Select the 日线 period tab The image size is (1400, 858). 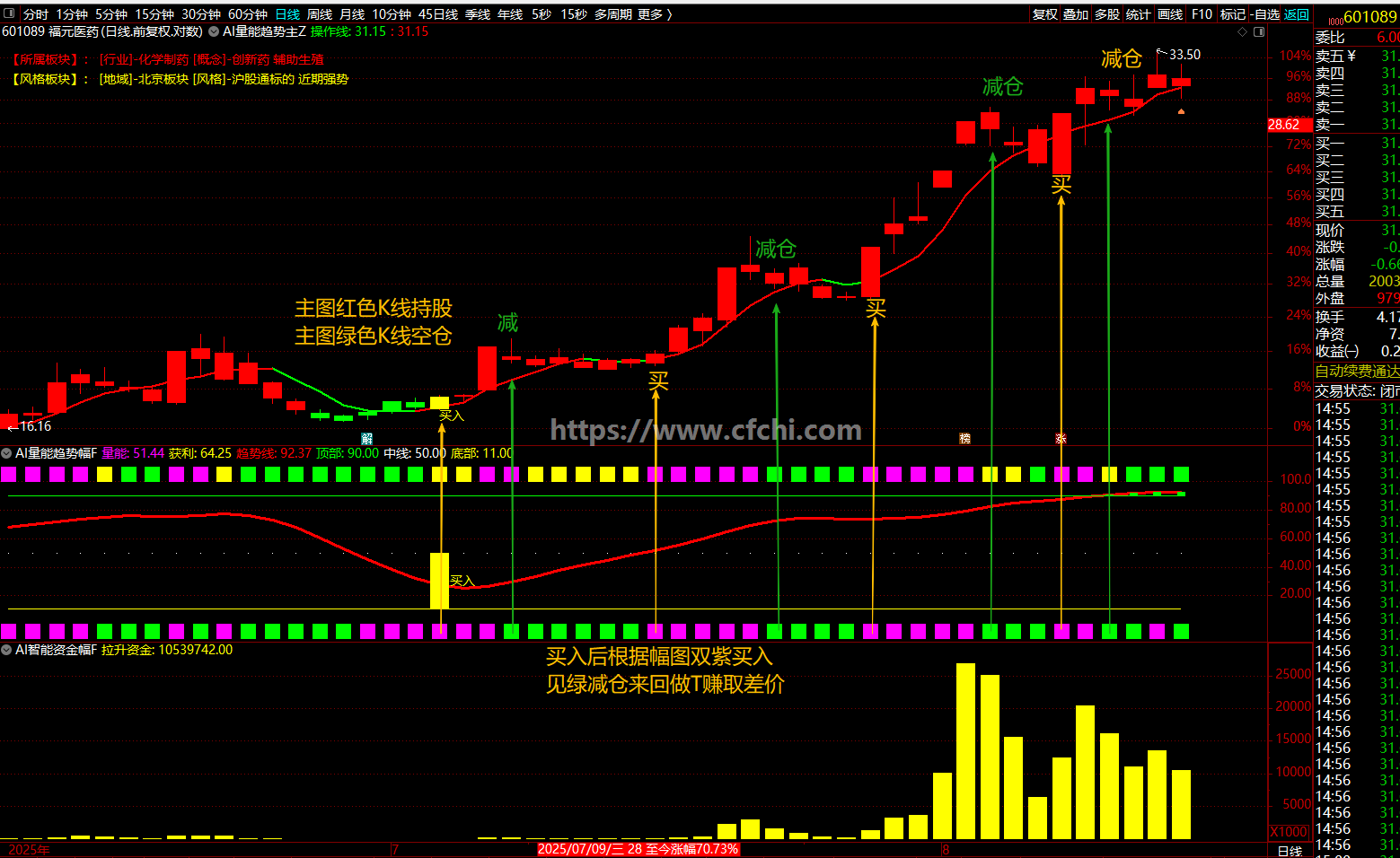point(287,14)
